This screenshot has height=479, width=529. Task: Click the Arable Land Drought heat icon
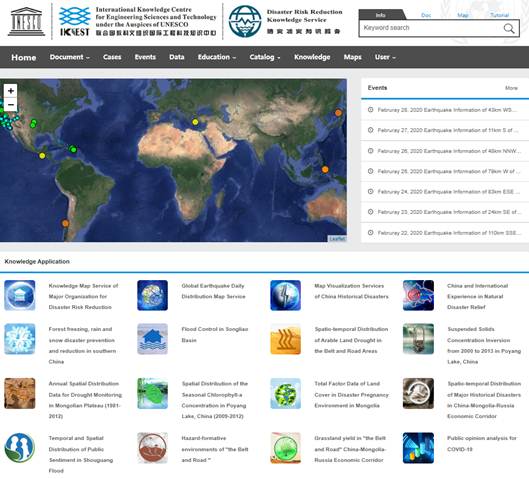click(285, 339)
